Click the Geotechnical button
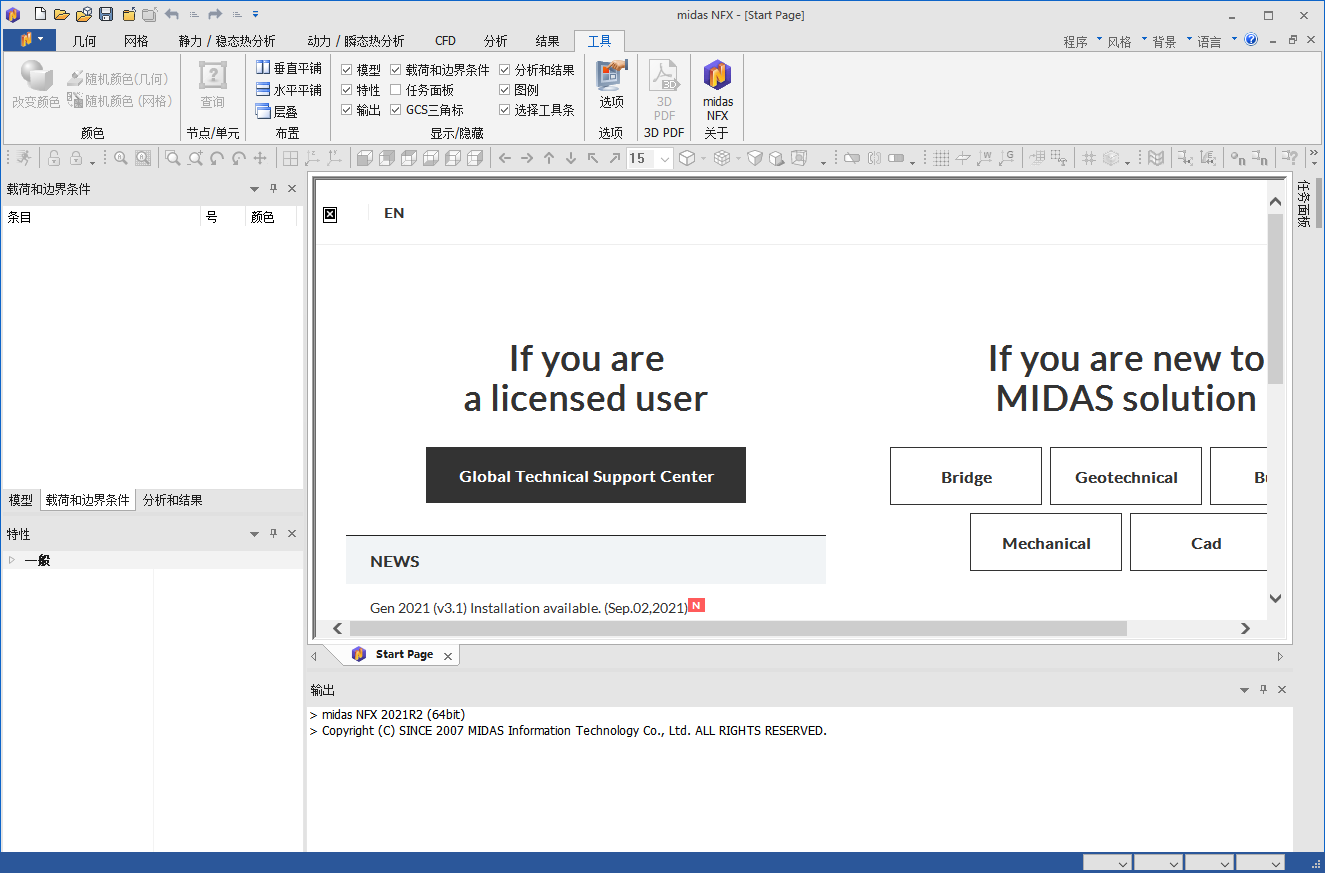Viewport: 1325px width, 873px height. click(x=1126, y=476)
